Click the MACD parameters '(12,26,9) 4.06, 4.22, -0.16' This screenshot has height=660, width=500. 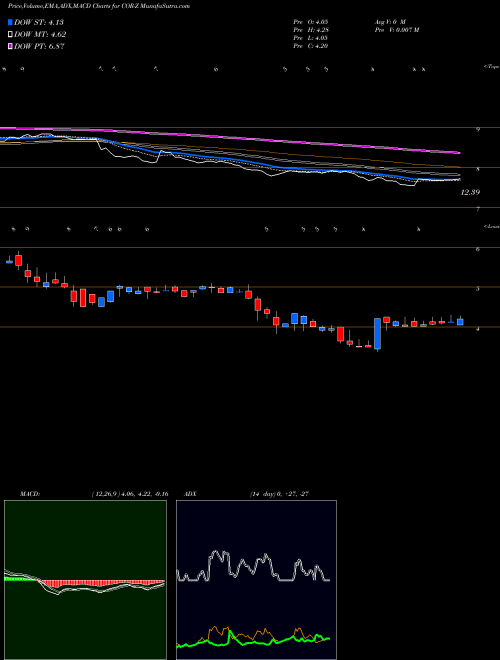(x=130, y=494)
